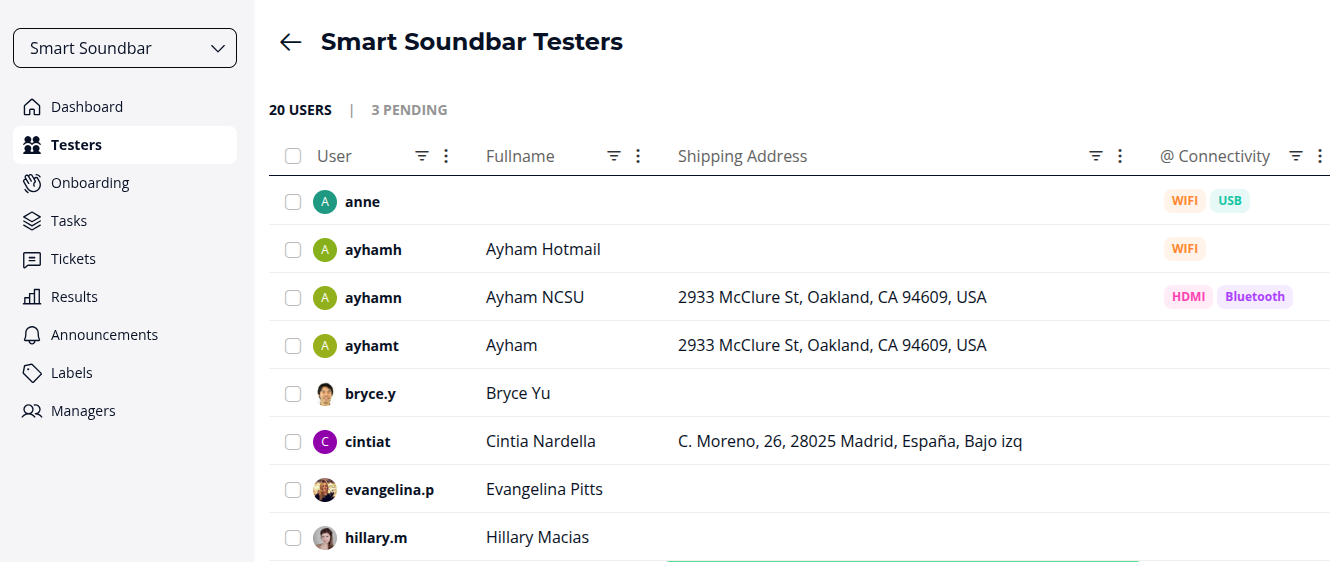Toggle the select all users checkbox
This screenshot has width=1330, height=562.
tap(293, 156)
